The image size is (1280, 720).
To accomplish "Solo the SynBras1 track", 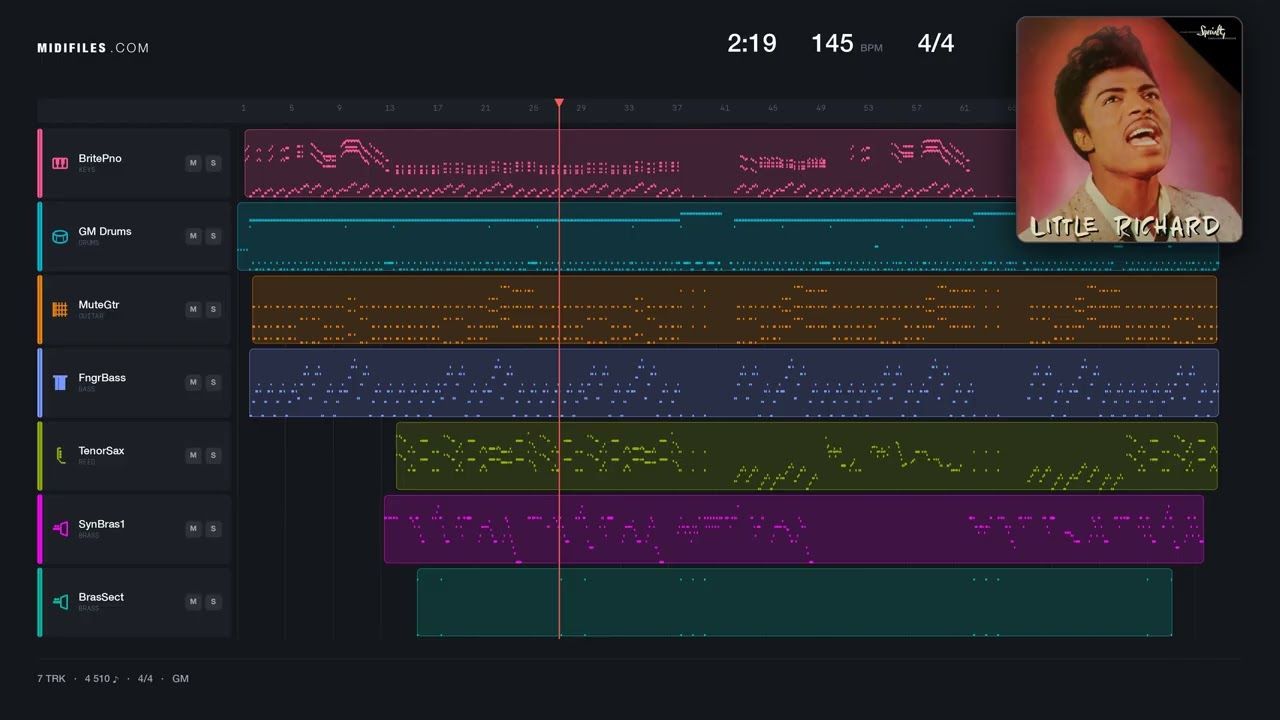I will pos(213,528).
